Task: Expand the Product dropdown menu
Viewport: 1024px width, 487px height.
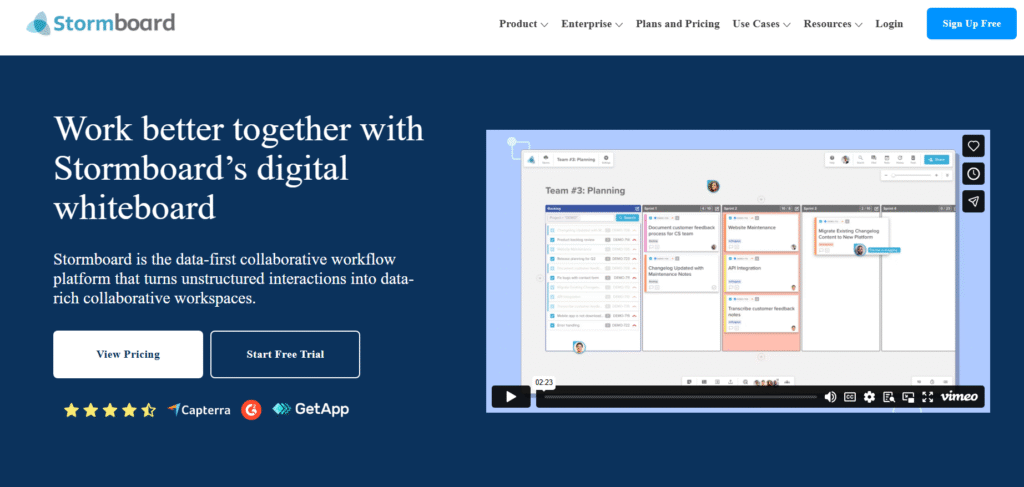Action: (523, 24)
